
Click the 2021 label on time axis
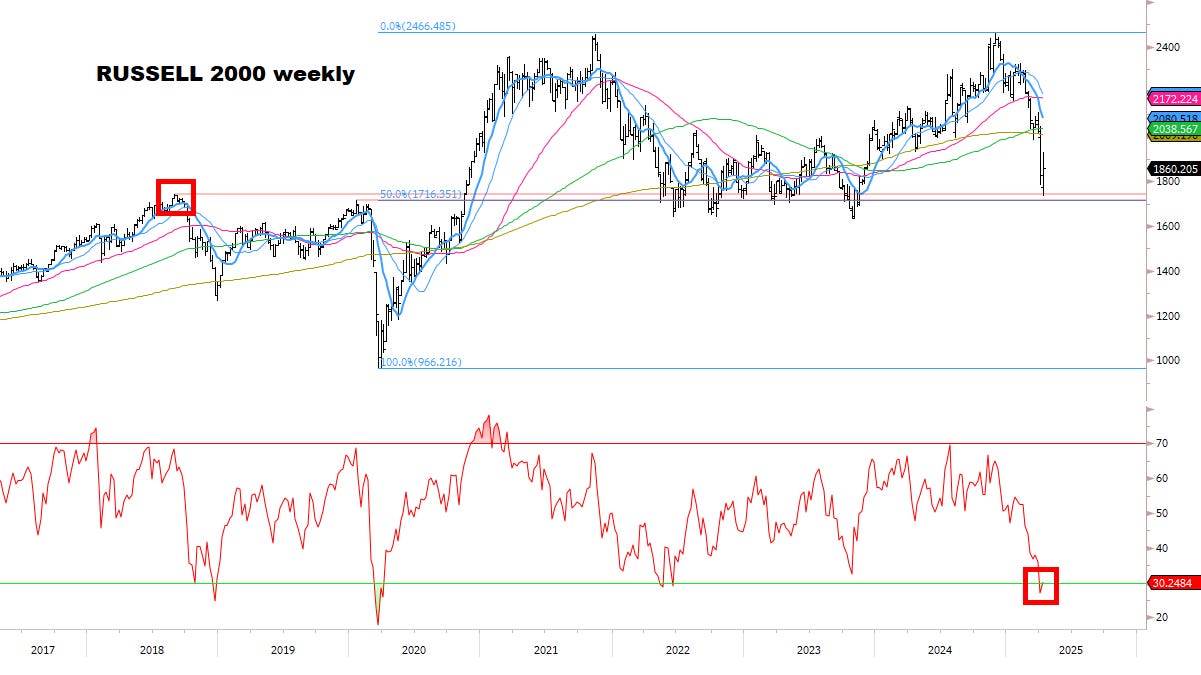546,650
